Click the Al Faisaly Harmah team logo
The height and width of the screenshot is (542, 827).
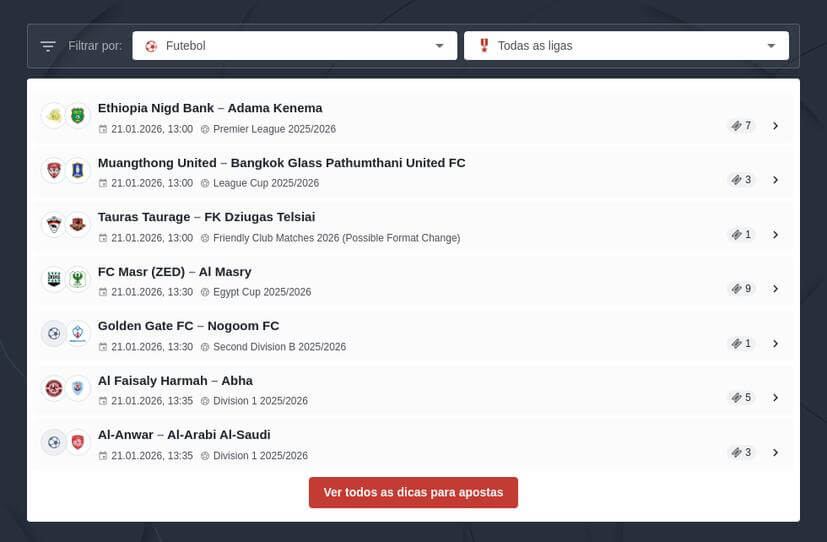tap(54, 388)
